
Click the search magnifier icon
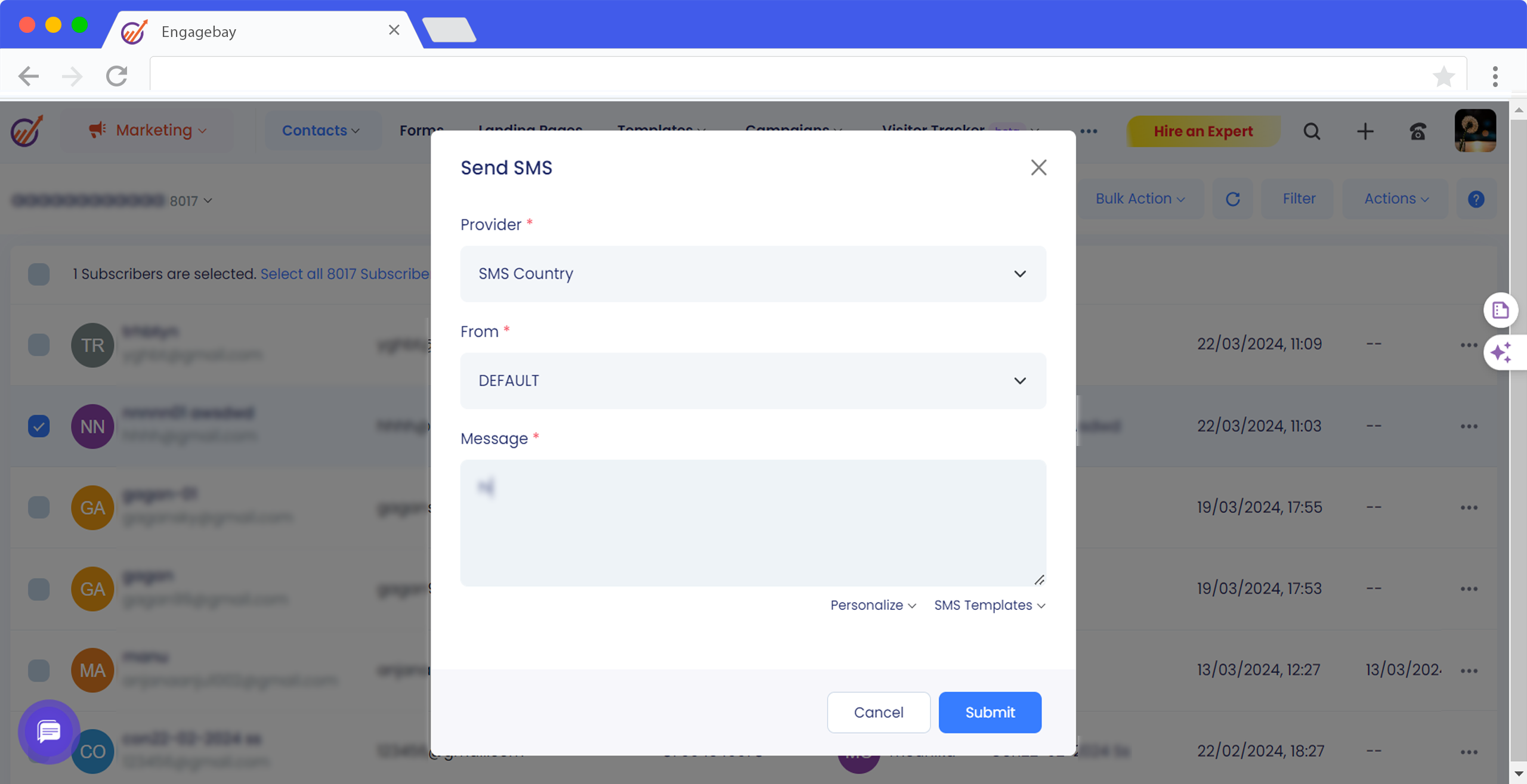pyautogui.click(x=1312, y=131)
